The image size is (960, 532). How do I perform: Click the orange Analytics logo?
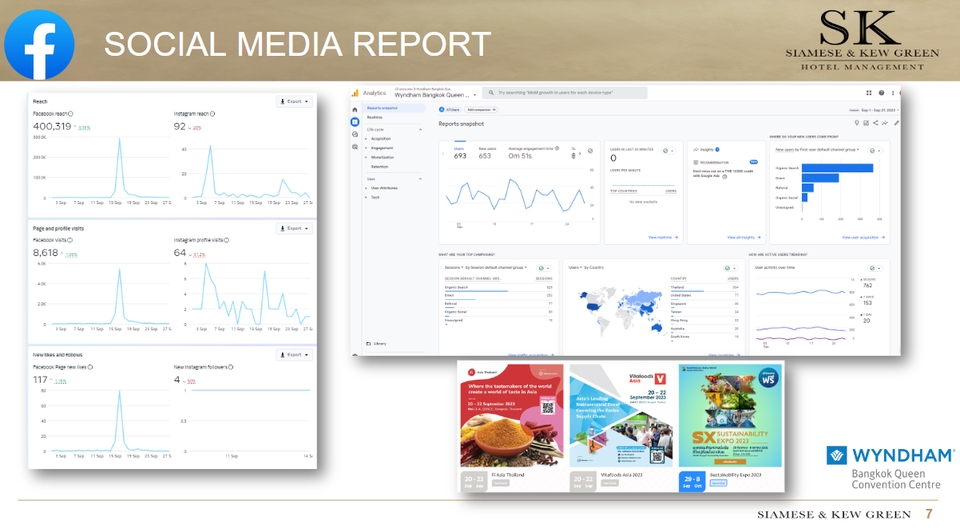(x=354, y=93)
